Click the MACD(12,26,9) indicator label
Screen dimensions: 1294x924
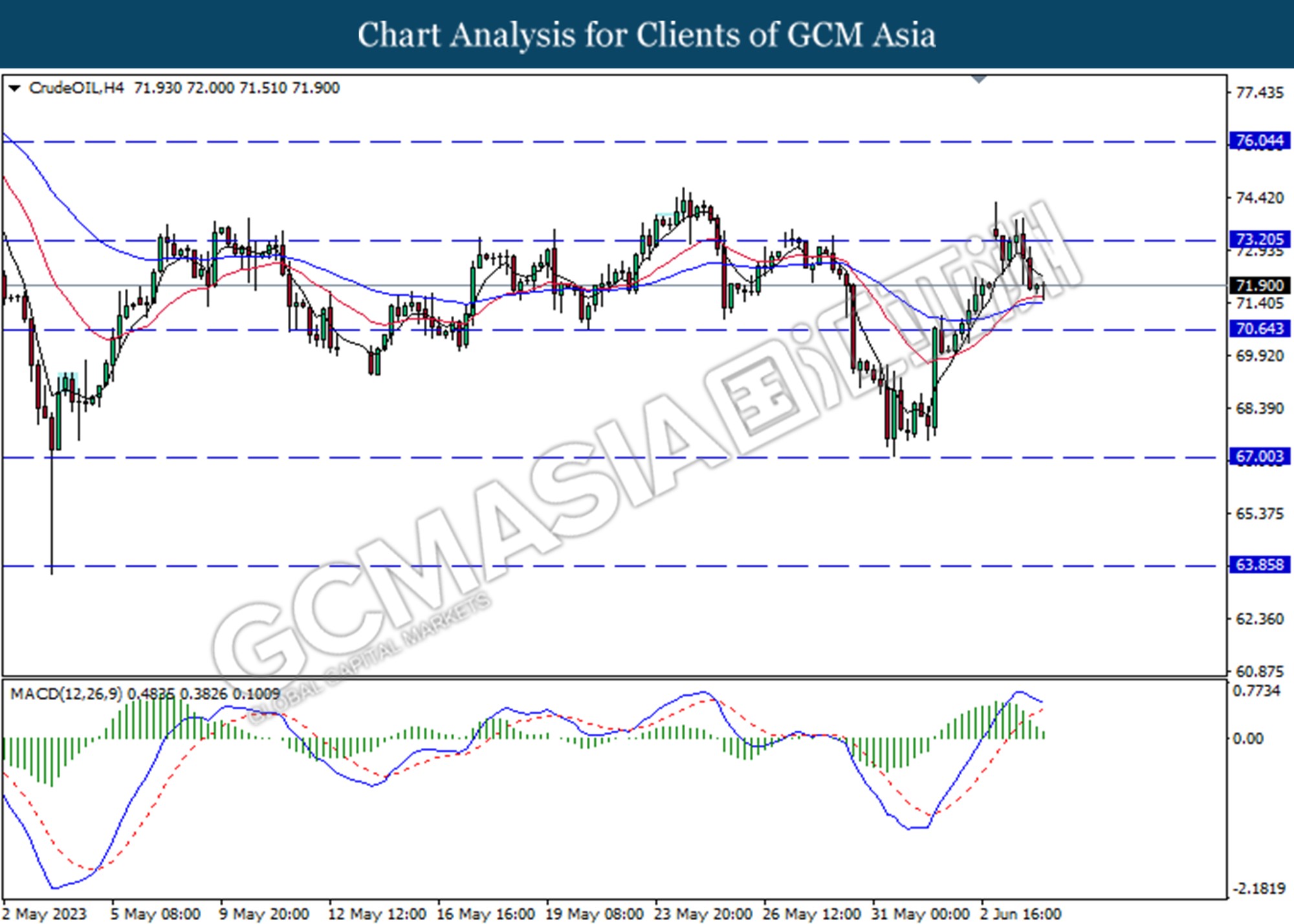tap(66, 694)
